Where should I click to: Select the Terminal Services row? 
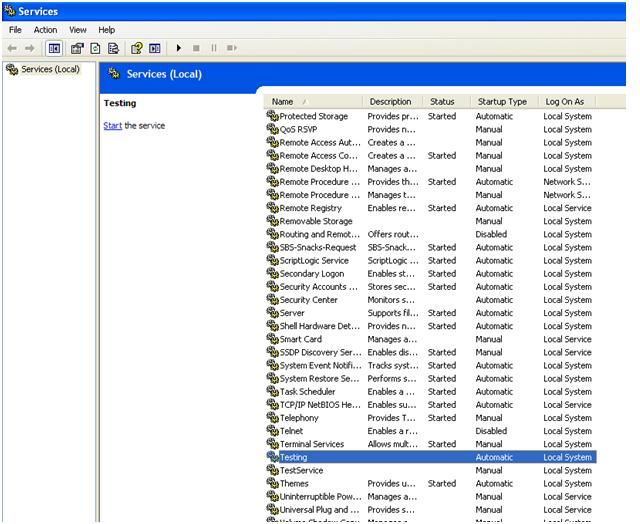coord(431,444)
